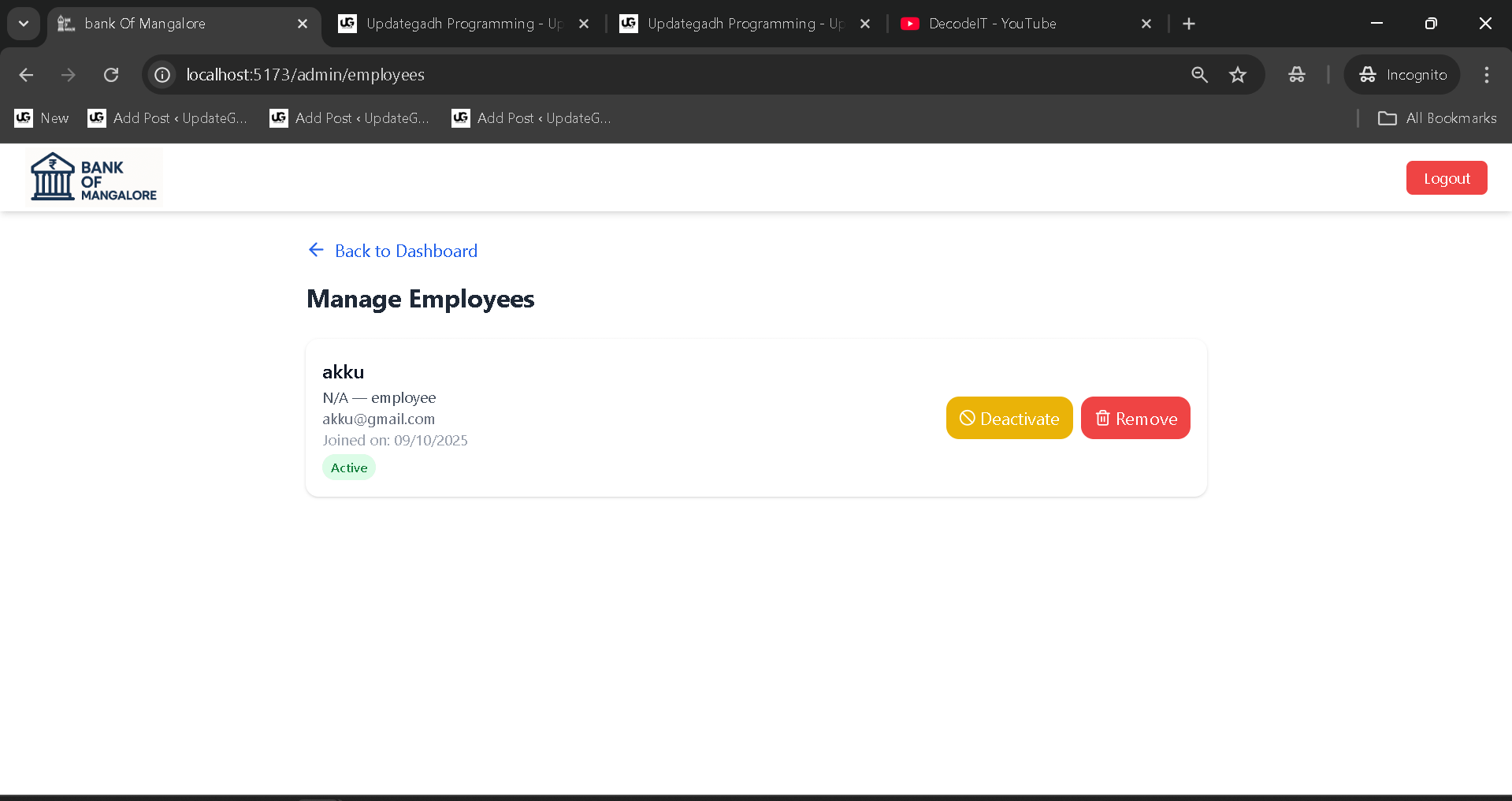Reload the page
Image resolution: width=1512 pixels, height=801 pixels.
(111, 75)
